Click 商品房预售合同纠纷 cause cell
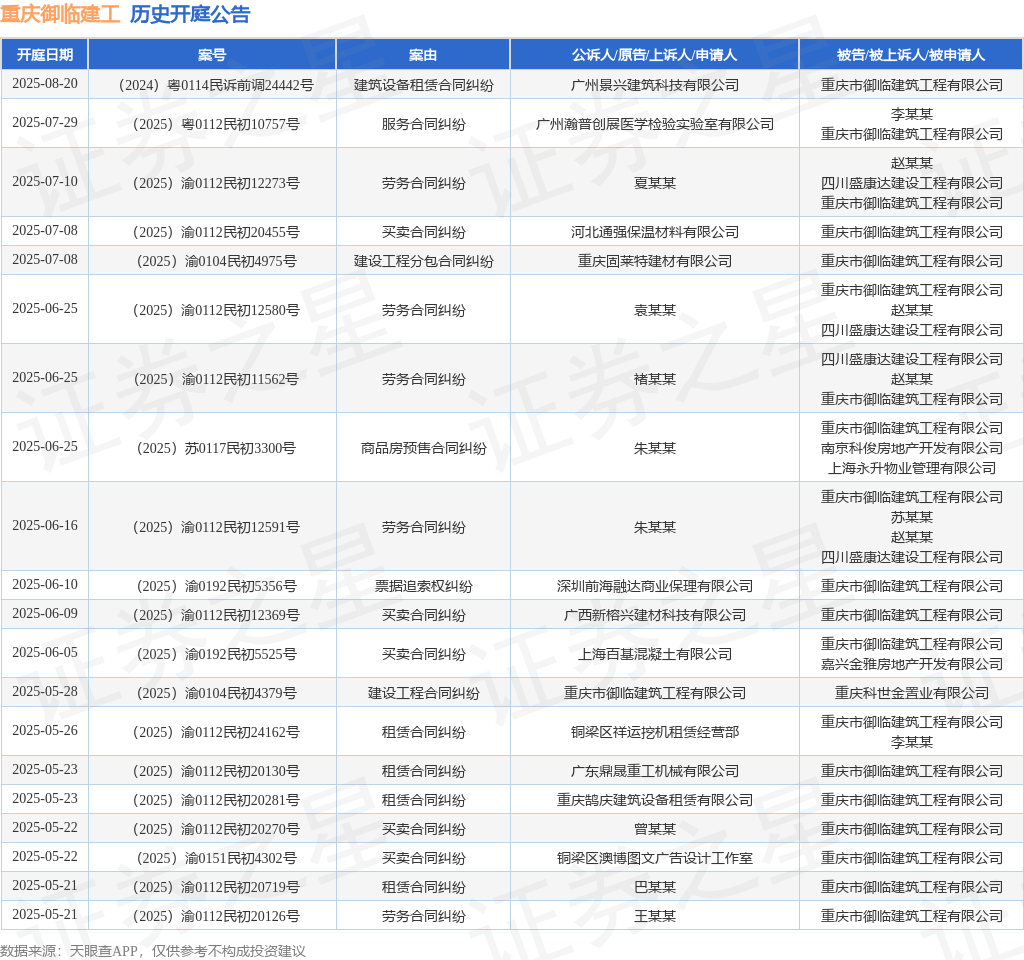The height and width of the screenshot is (960, 1024). click(423, 448)
